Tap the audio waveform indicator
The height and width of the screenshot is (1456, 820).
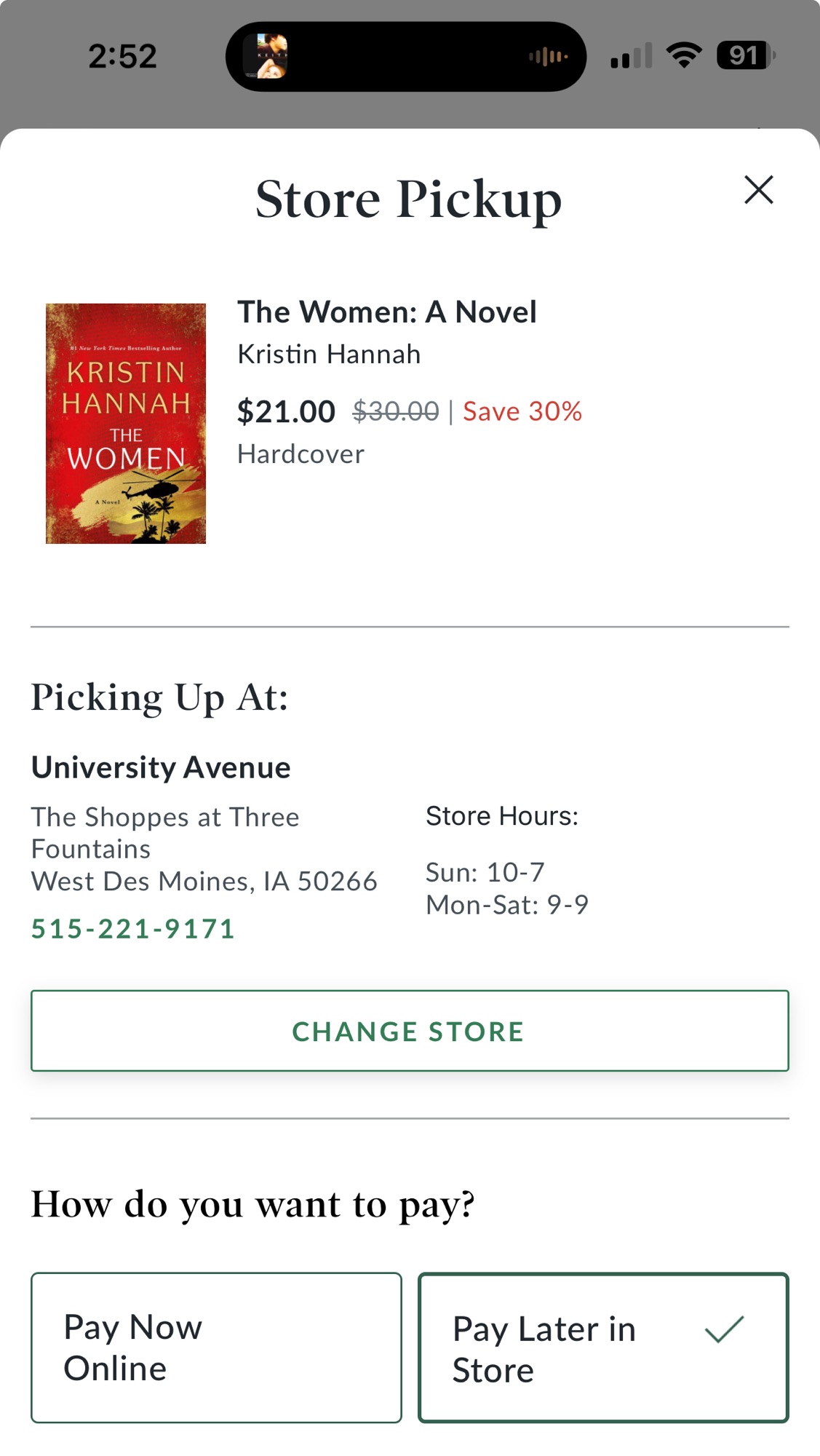click(x=548, y=56)
